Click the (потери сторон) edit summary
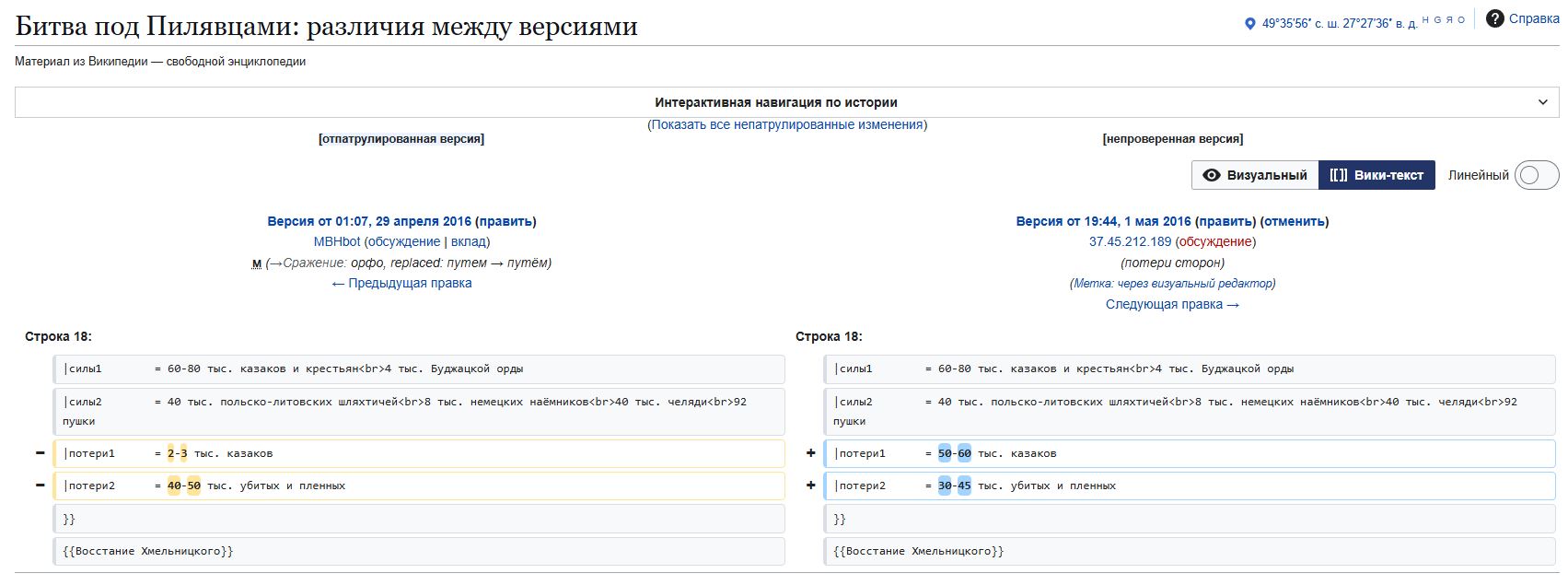 tap(1172, 263)
